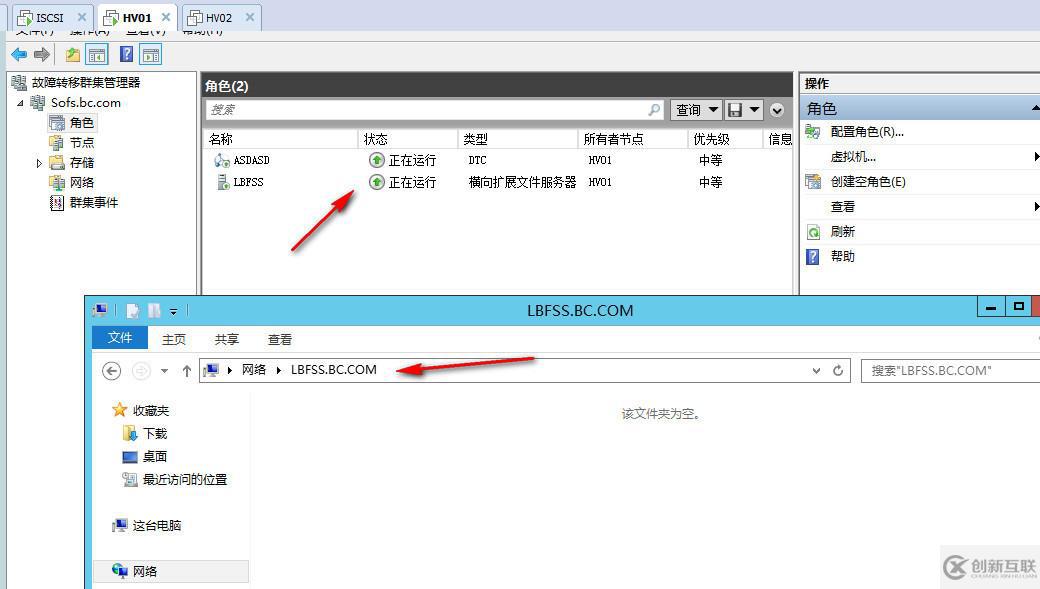The height and width of the screenshot is (589, 1040).
Task: Open the 查看 tab in Explorer ribbon
Action: click(280, 340)
